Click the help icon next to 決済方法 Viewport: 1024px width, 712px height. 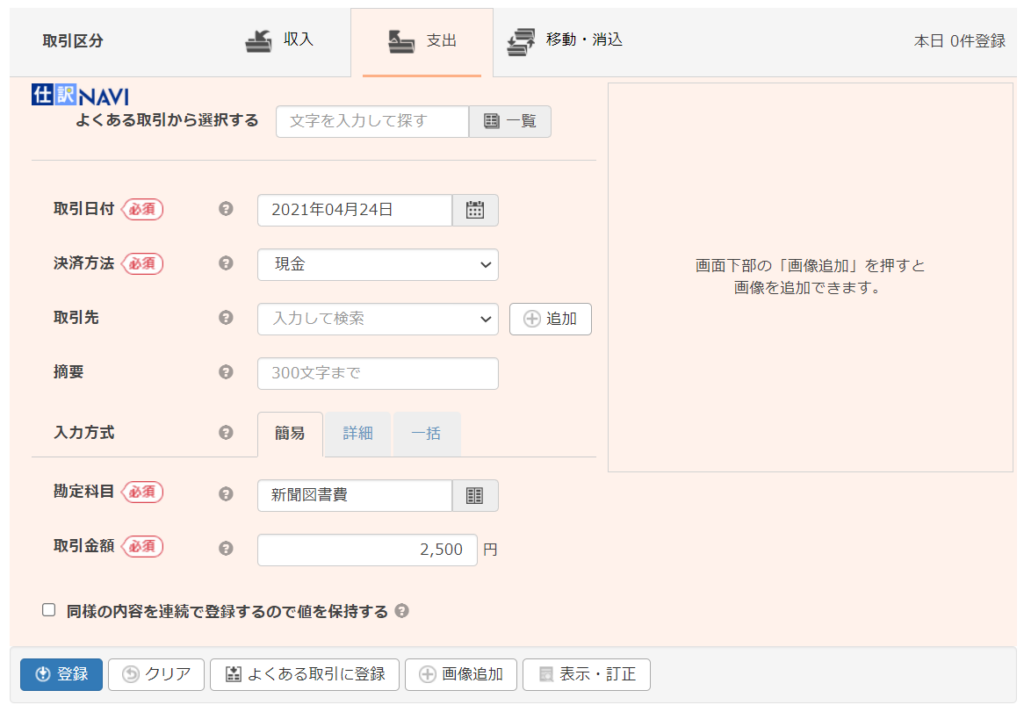226,264
